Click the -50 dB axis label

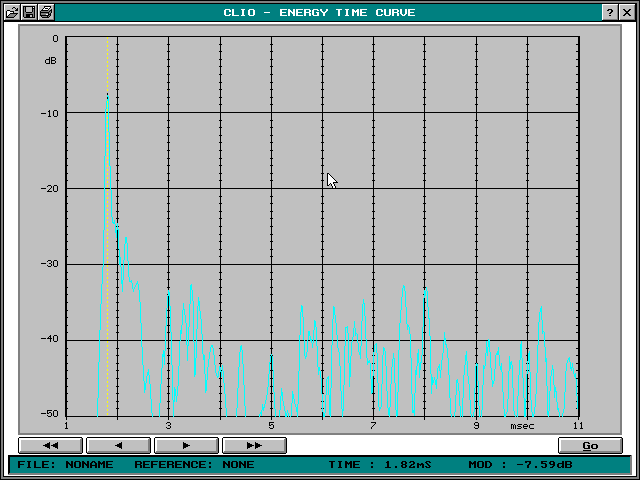click(49, 413)
